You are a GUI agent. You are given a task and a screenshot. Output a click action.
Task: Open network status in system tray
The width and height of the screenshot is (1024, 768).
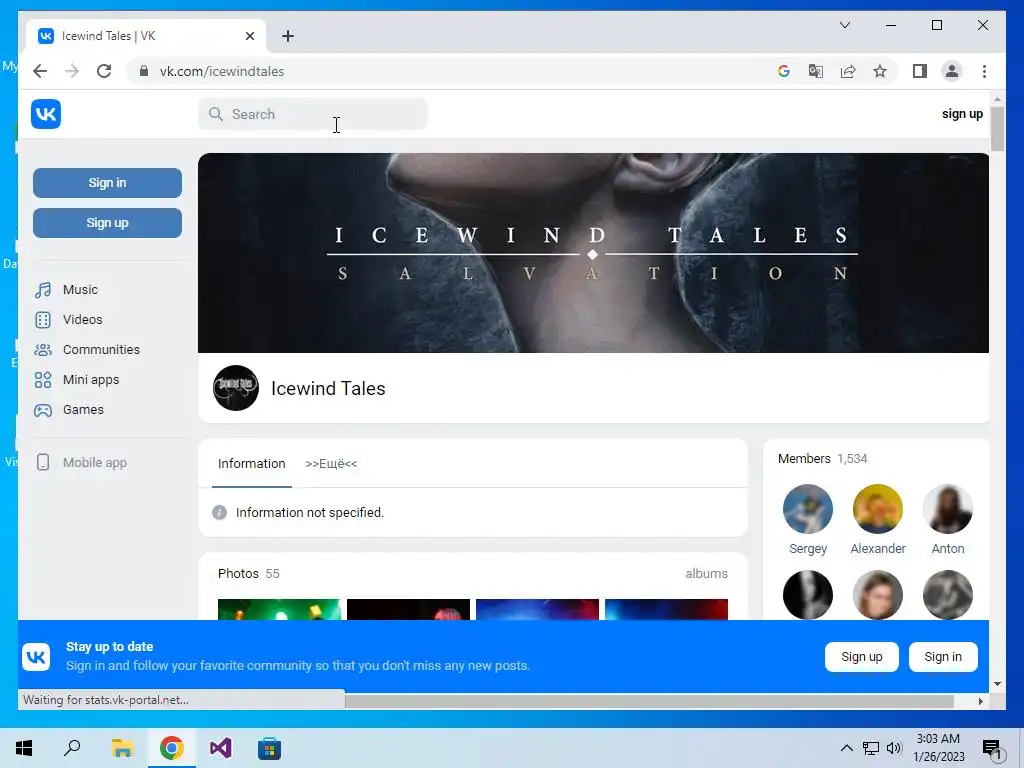(x=871, y=748)
